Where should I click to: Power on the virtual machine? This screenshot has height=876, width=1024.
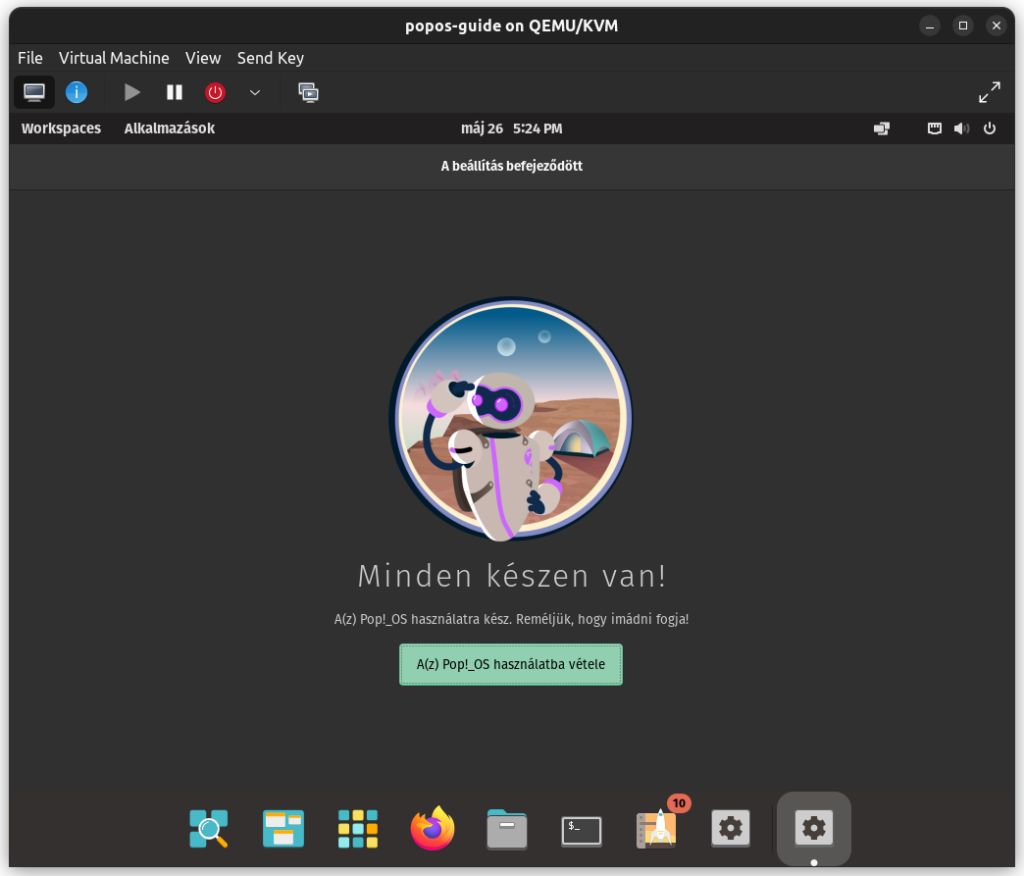pyautogui.click(x=132, y=92)
